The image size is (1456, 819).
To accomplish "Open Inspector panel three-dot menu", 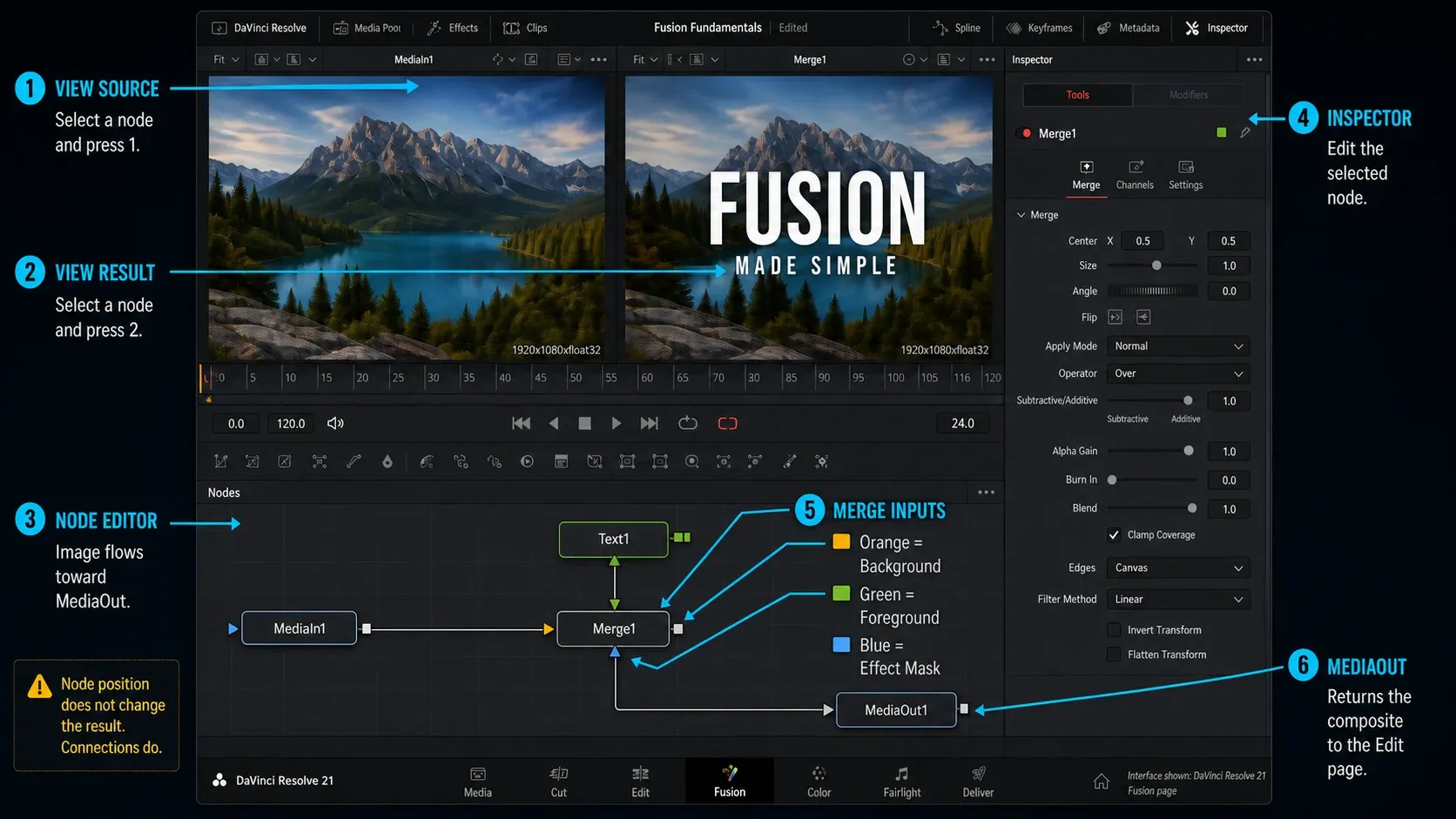I will 1254,59.
